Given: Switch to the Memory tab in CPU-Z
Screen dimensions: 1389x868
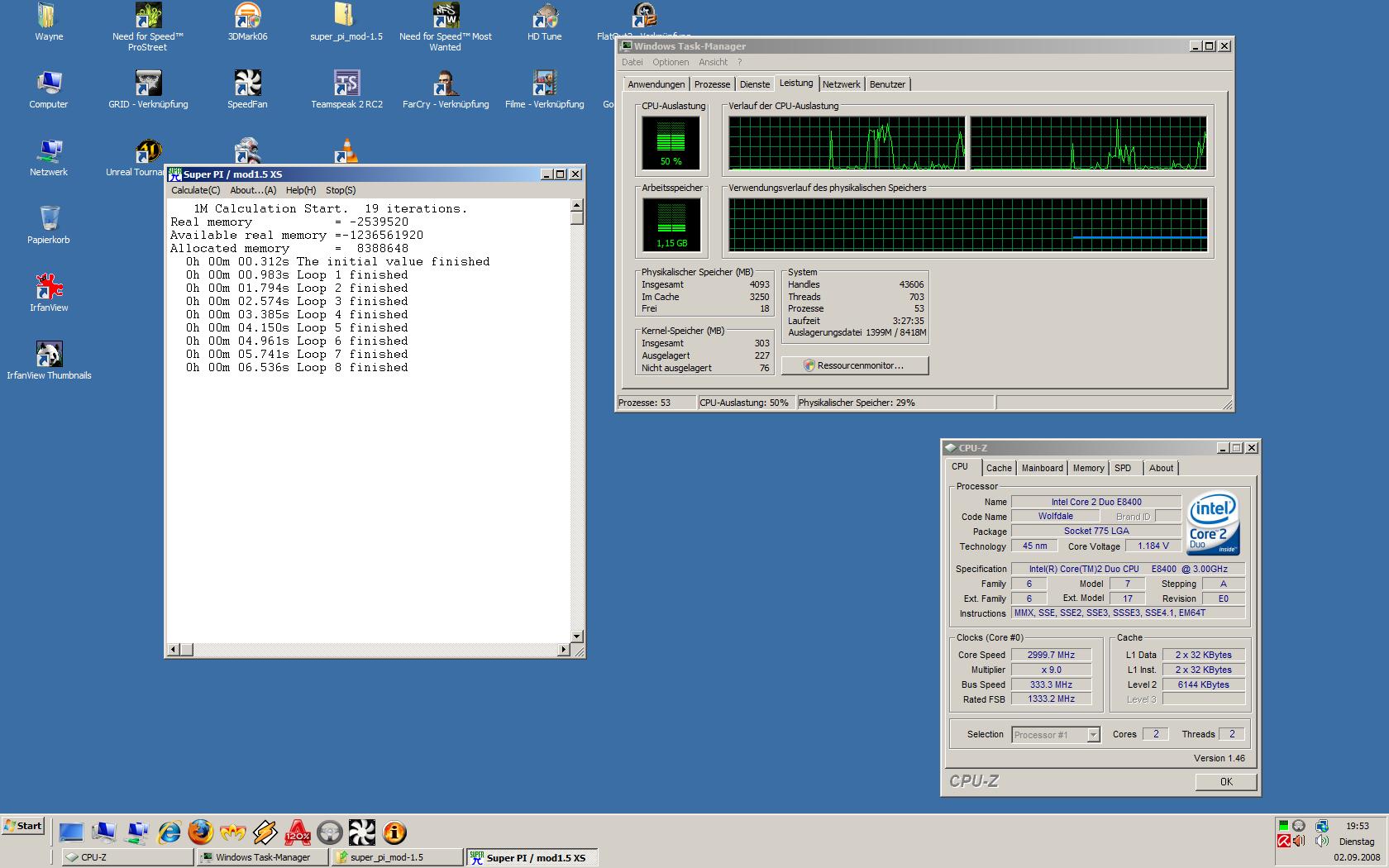Looking at the screenshot, I should tap(1088, 468).
